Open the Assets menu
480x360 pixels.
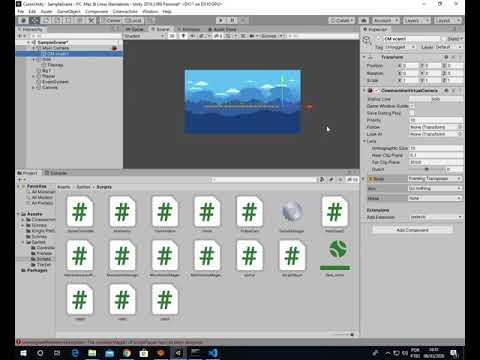click(x=46, y=11)
